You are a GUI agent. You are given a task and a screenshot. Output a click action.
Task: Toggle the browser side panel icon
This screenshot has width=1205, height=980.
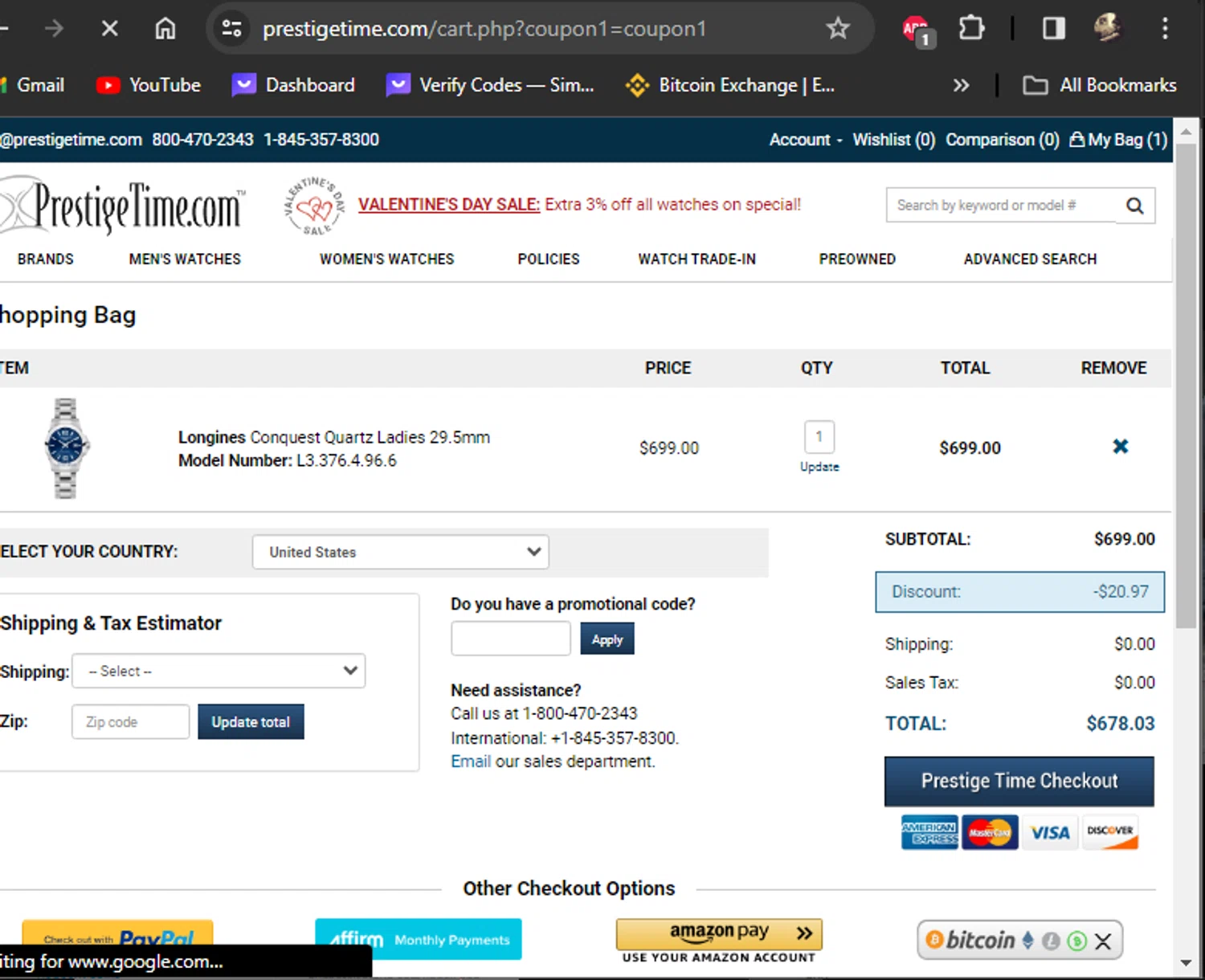1054,29
